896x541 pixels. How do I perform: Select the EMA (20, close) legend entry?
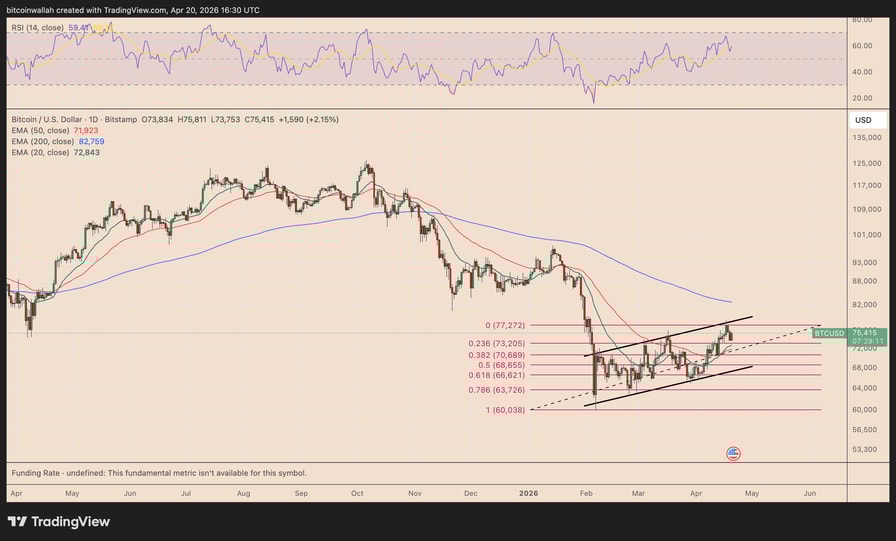pos(40,152)
